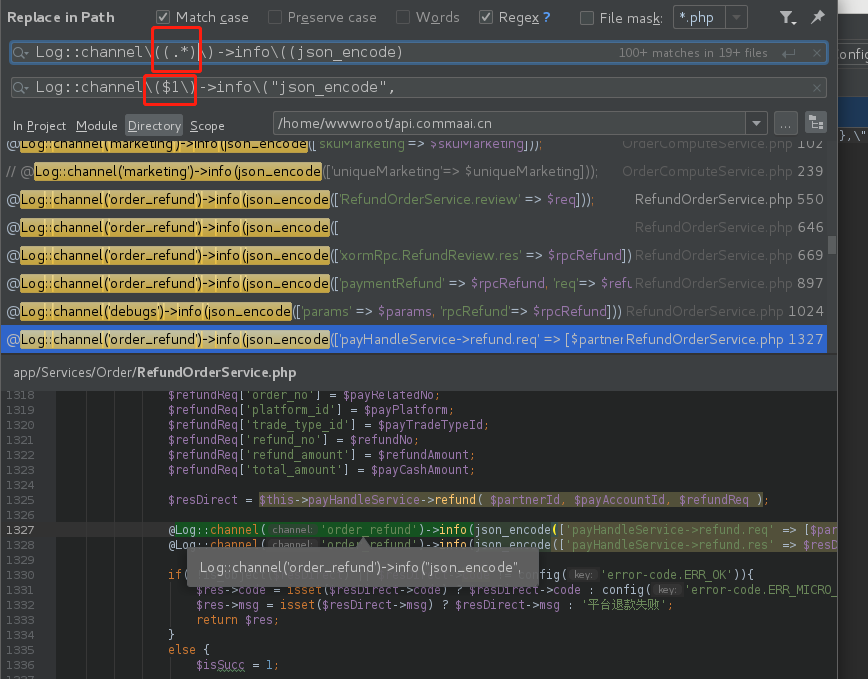Screen dimensions: 868x679
Task: Browse directory with ellipsis button
Action: click(786, 123)
